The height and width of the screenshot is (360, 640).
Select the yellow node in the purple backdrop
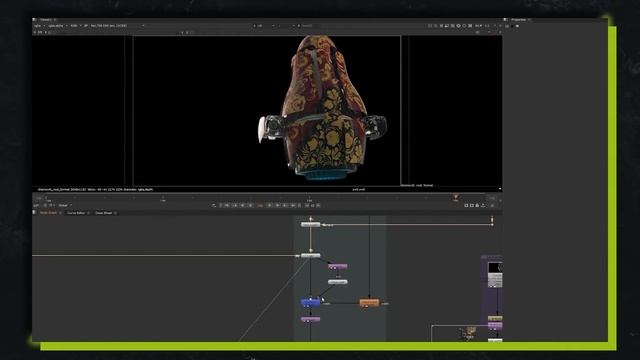[495, 318]
